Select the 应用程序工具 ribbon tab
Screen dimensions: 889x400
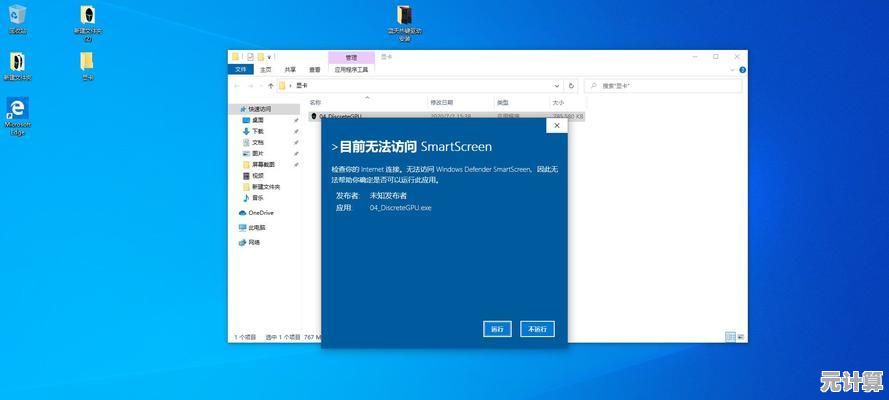351,70
